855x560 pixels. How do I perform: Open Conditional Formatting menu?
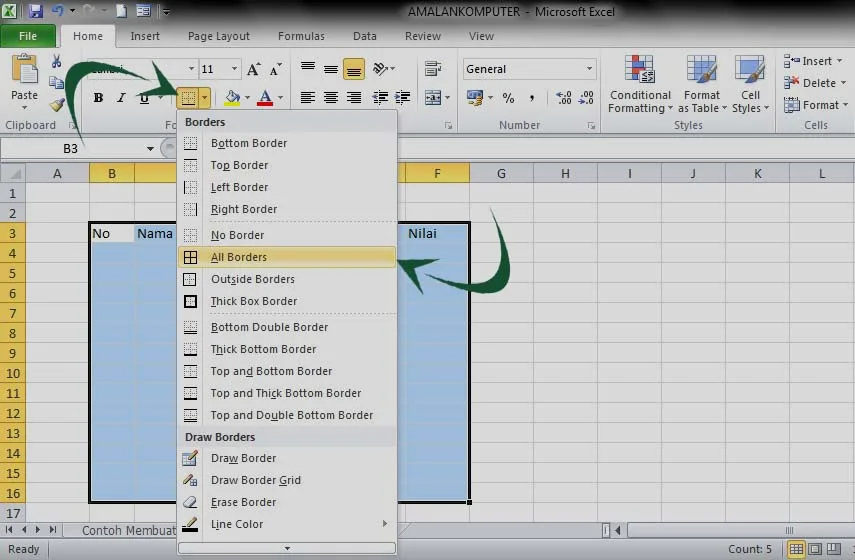click(640, 84)
